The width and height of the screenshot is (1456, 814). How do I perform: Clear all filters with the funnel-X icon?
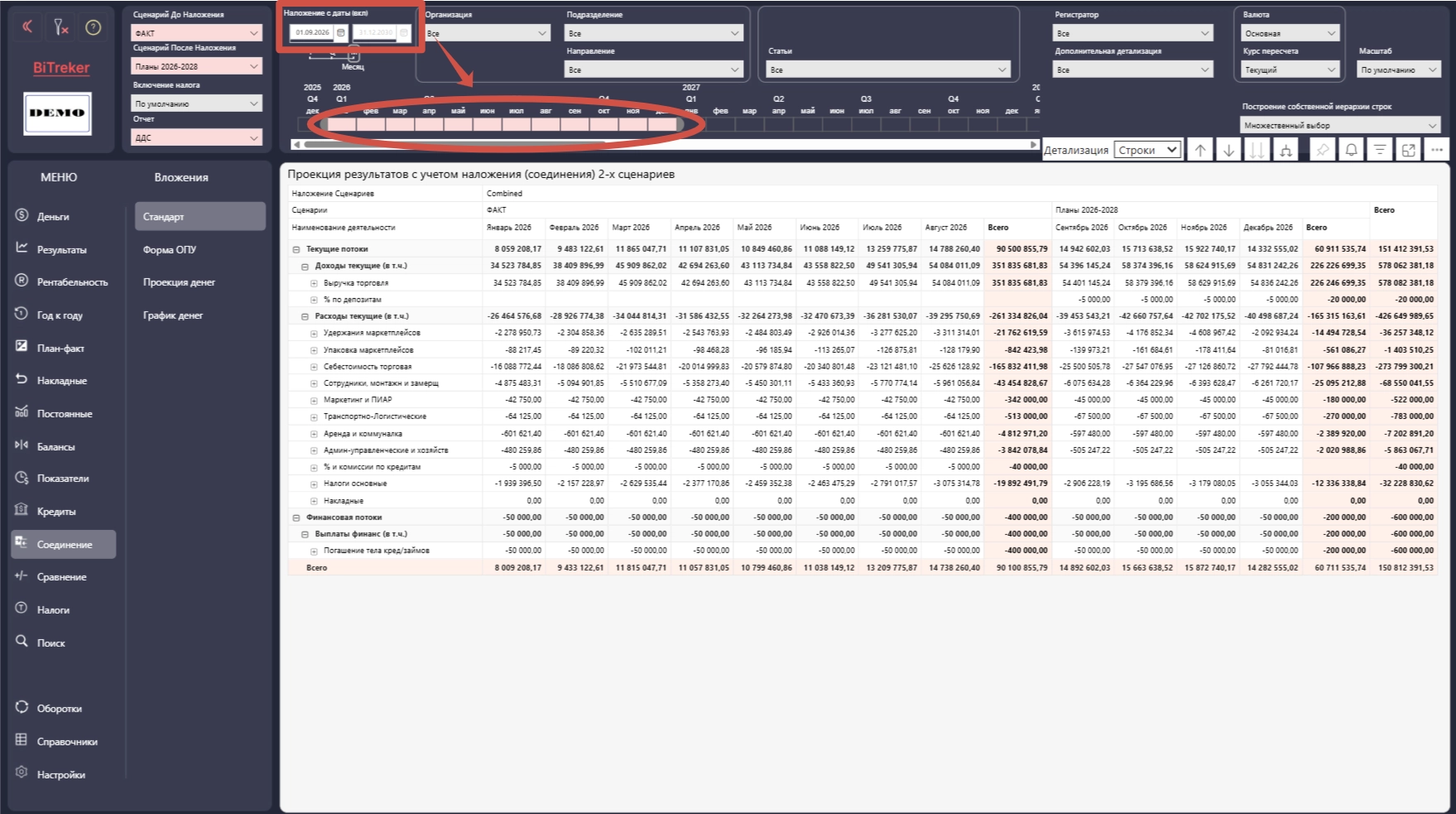coord(60,26)
